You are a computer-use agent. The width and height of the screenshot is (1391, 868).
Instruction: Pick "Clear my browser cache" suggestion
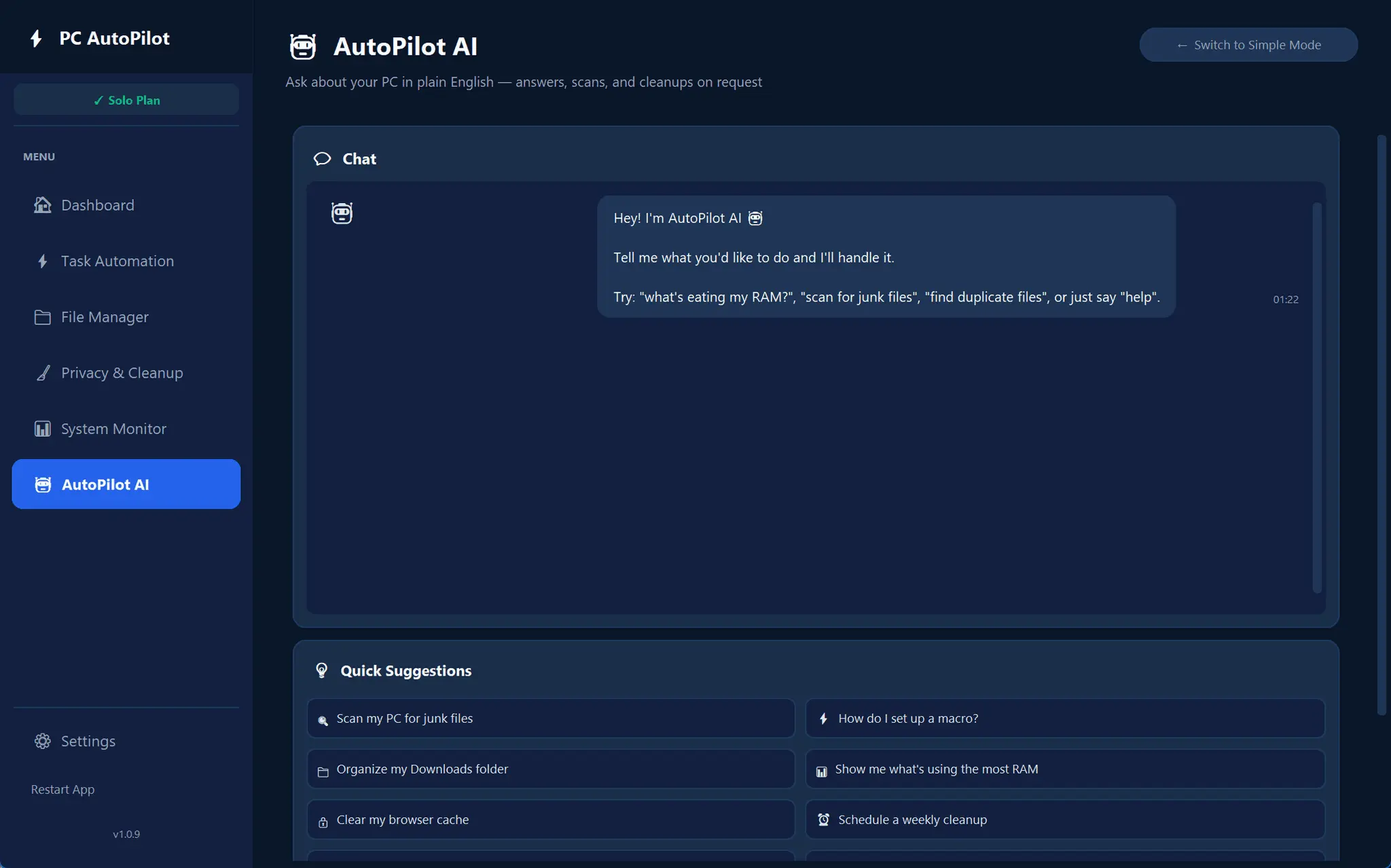tap(551, 820)
